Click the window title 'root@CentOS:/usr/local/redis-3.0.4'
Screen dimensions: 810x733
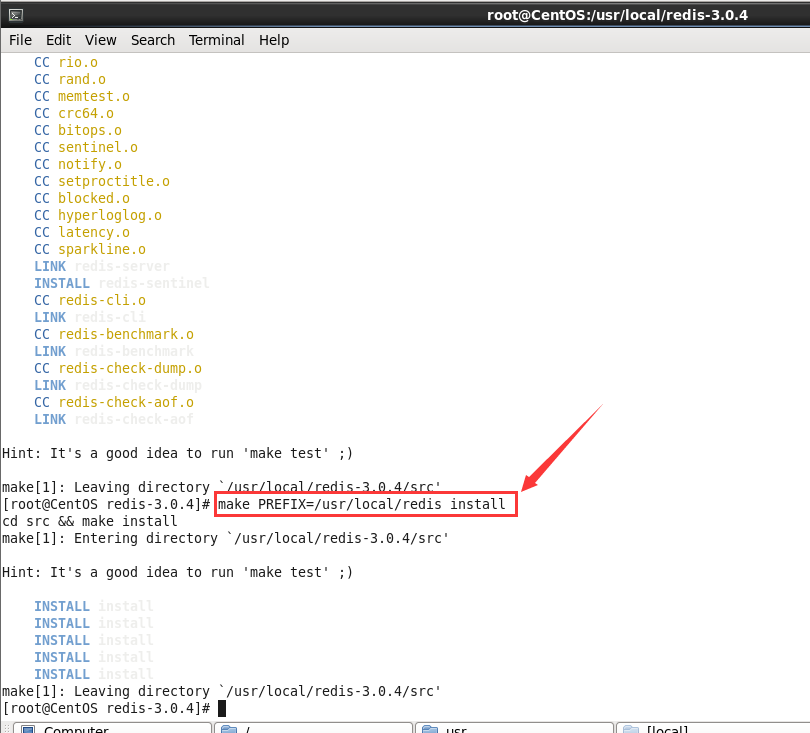click(617, 15)
